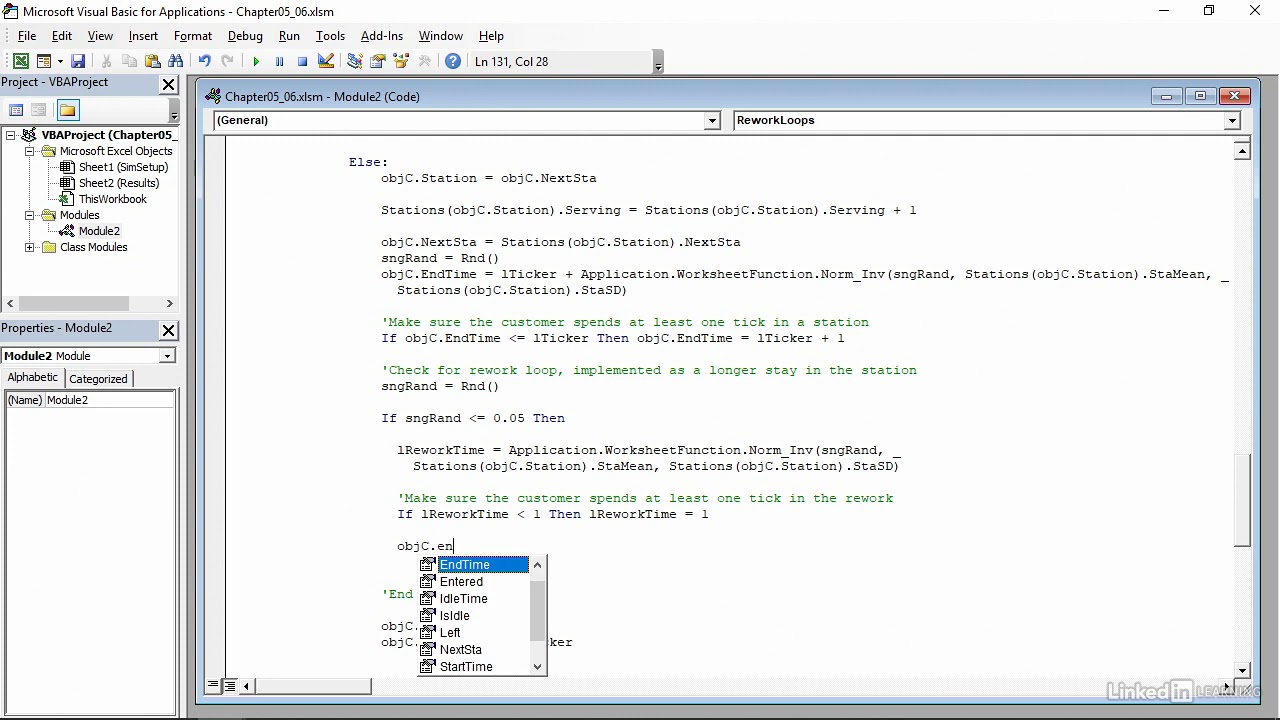Screen dimensions: 1280x720
Task: Open the Module2 object dropdown in Properties
Action: click(167, 356)
